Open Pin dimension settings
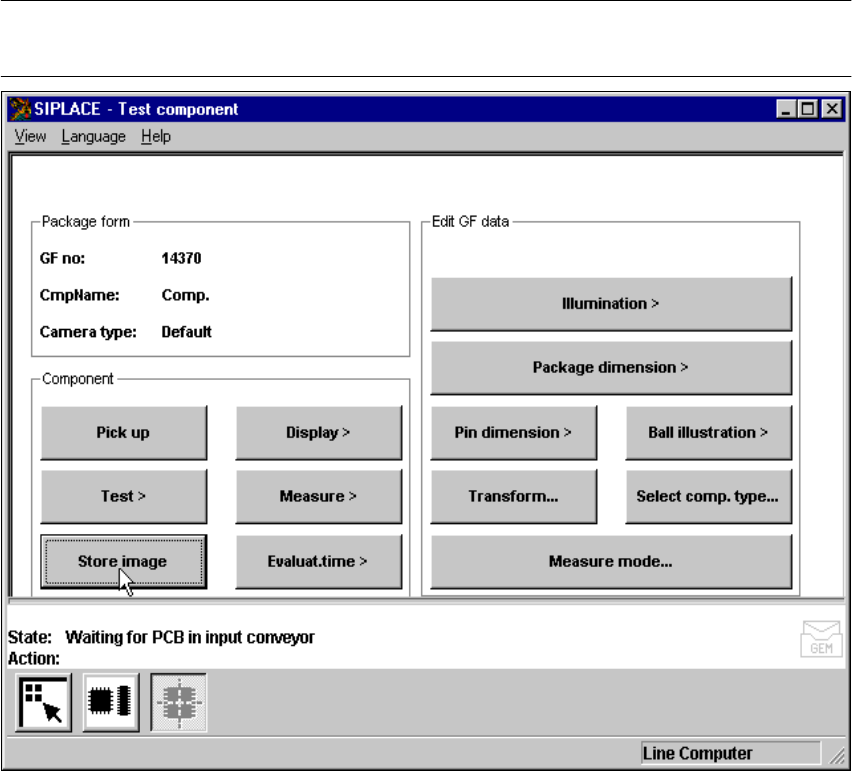 [513, 433]
